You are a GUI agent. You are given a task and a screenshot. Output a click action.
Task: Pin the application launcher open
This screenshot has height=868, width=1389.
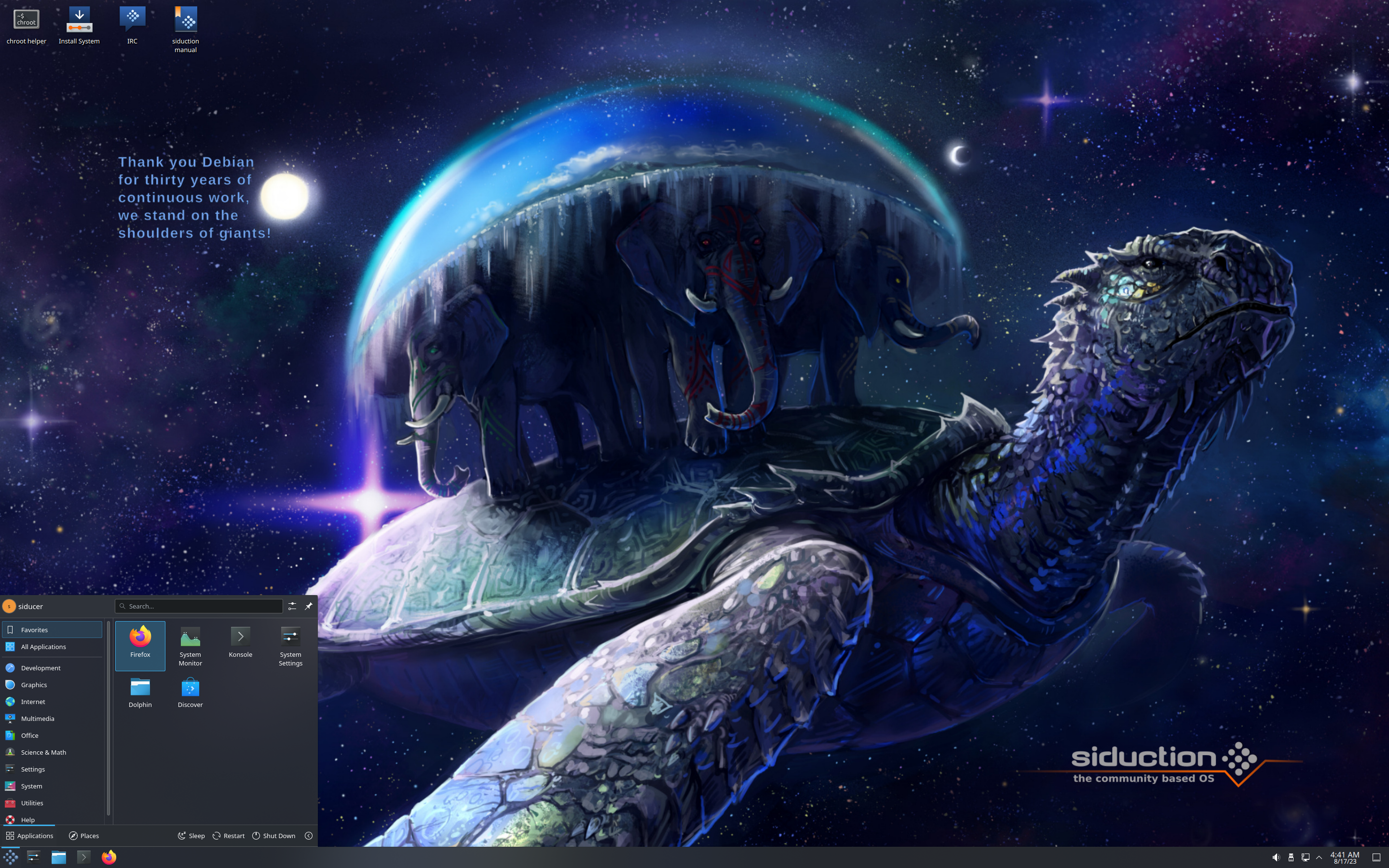(x=308, y=606)
